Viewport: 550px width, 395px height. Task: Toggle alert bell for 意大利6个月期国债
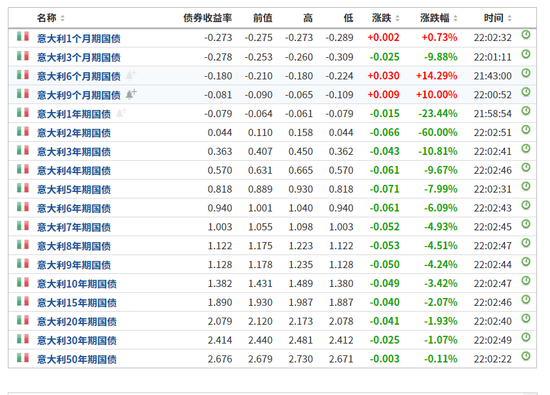pos(131,75)
